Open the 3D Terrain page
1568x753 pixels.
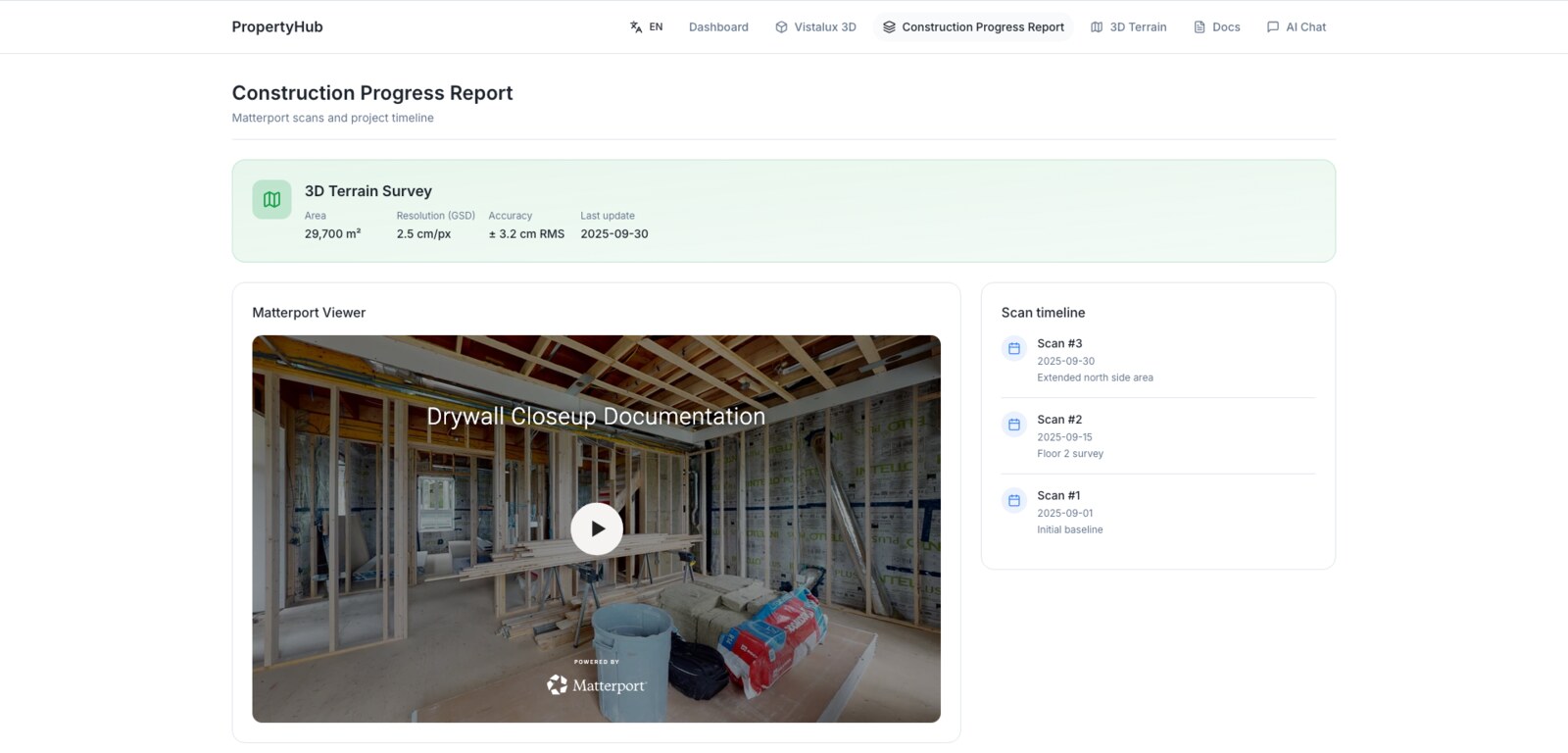[x=1129, y=26]
